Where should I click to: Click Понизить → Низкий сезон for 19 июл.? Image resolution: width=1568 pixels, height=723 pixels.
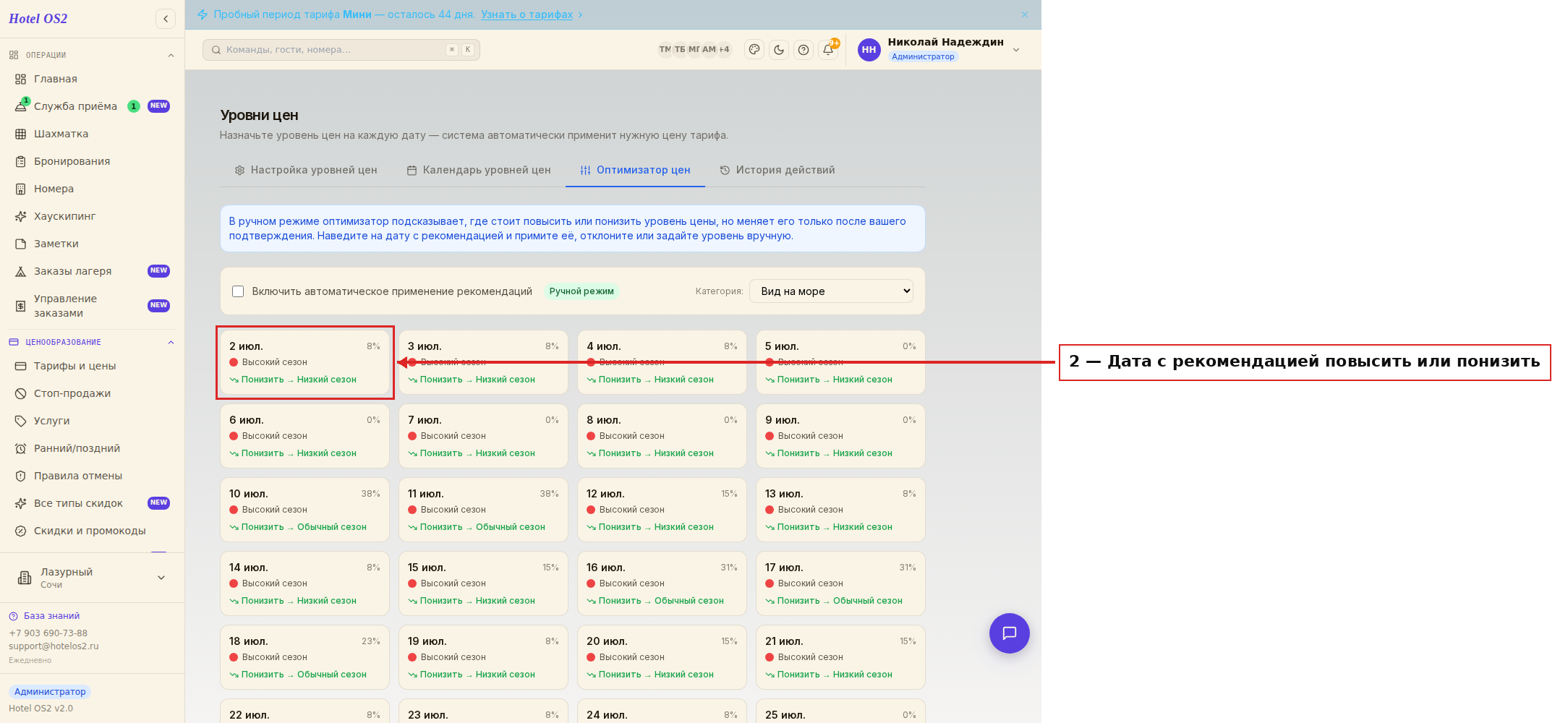point(472,675)
